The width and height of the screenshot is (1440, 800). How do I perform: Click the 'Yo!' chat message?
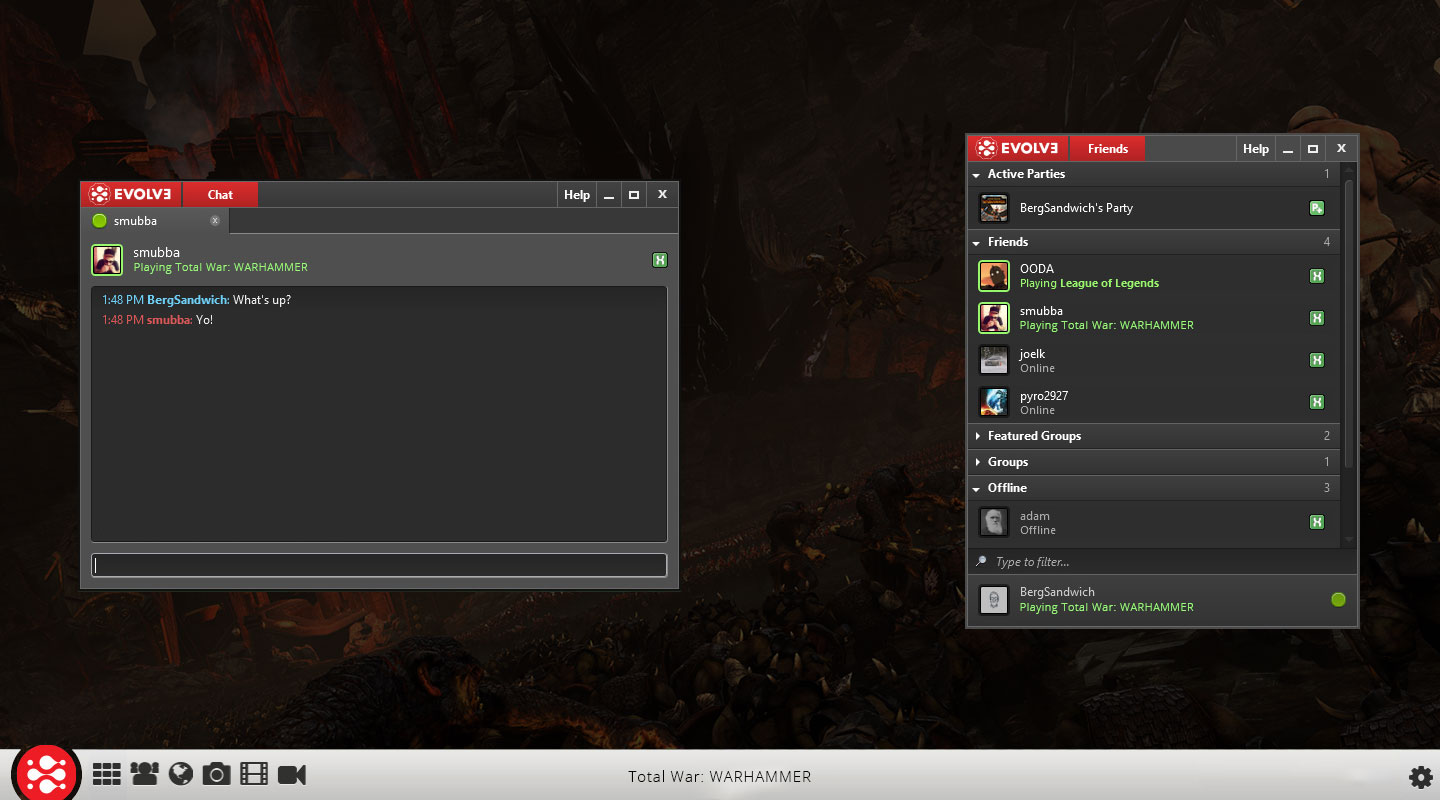[205, 320]
